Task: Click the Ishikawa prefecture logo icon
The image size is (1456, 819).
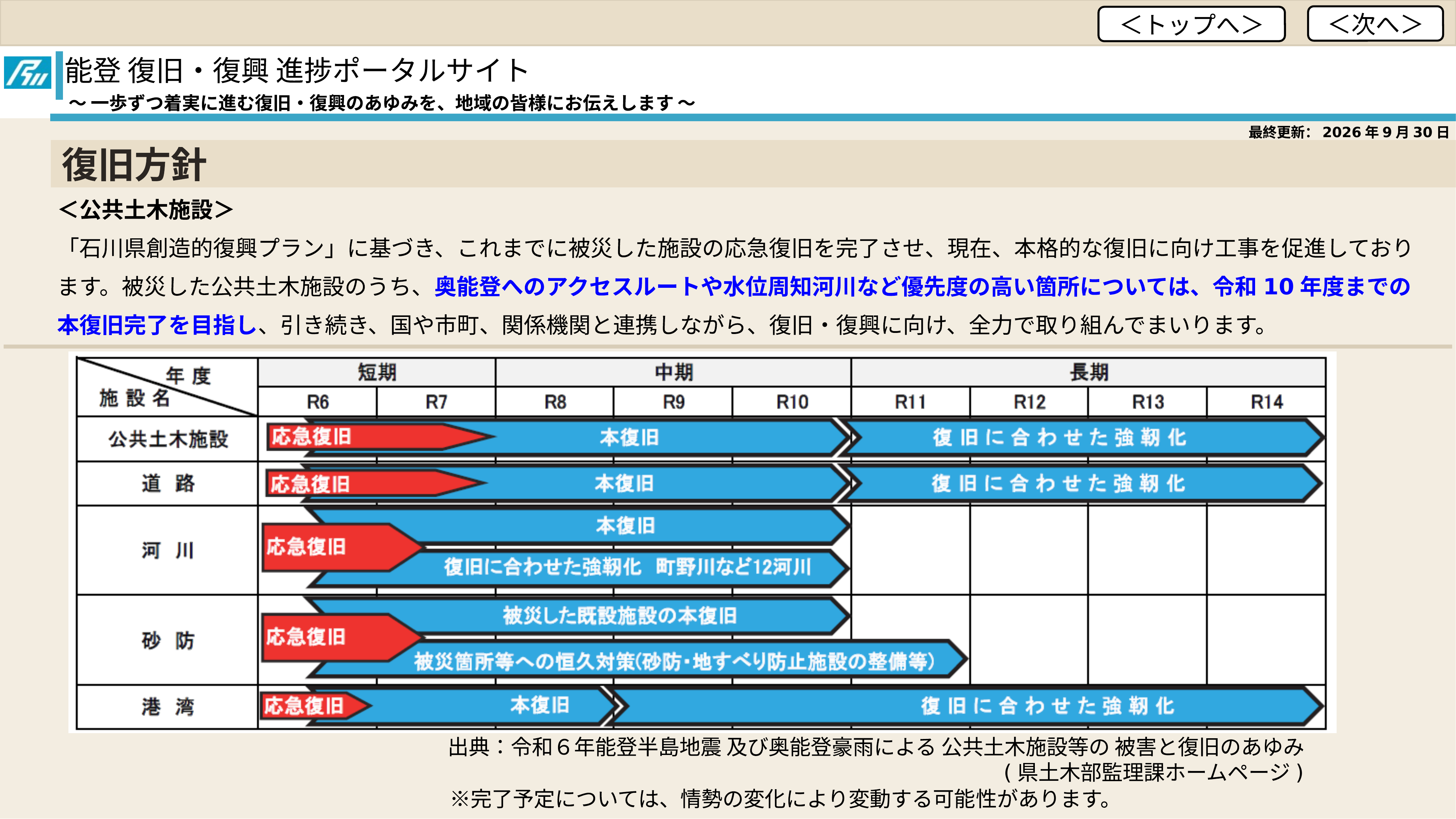Action: pos(27,72)
